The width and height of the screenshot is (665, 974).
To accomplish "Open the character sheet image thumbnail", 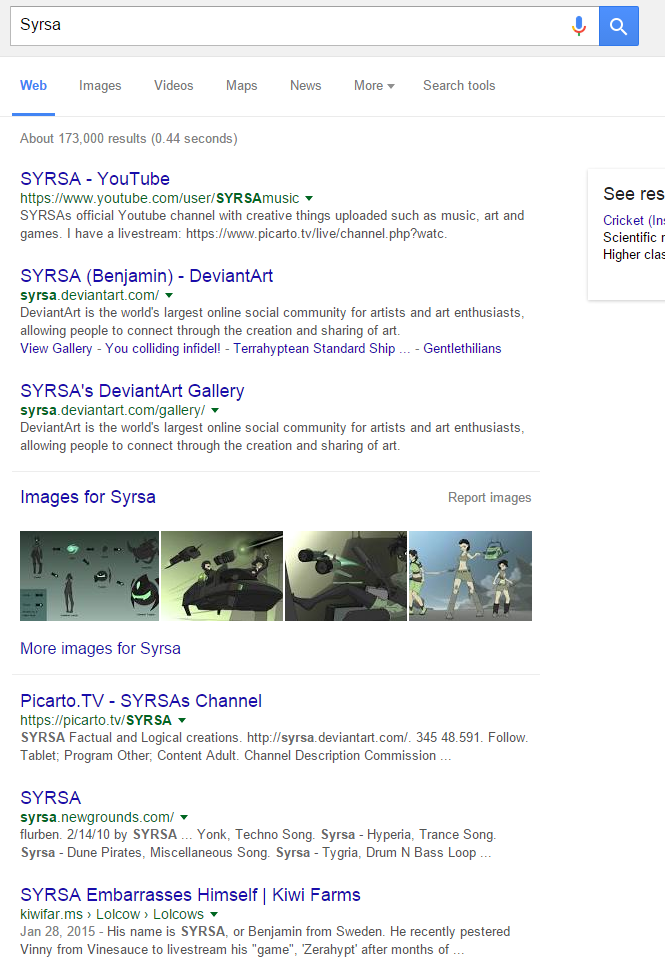I will [x=89, y=576].
